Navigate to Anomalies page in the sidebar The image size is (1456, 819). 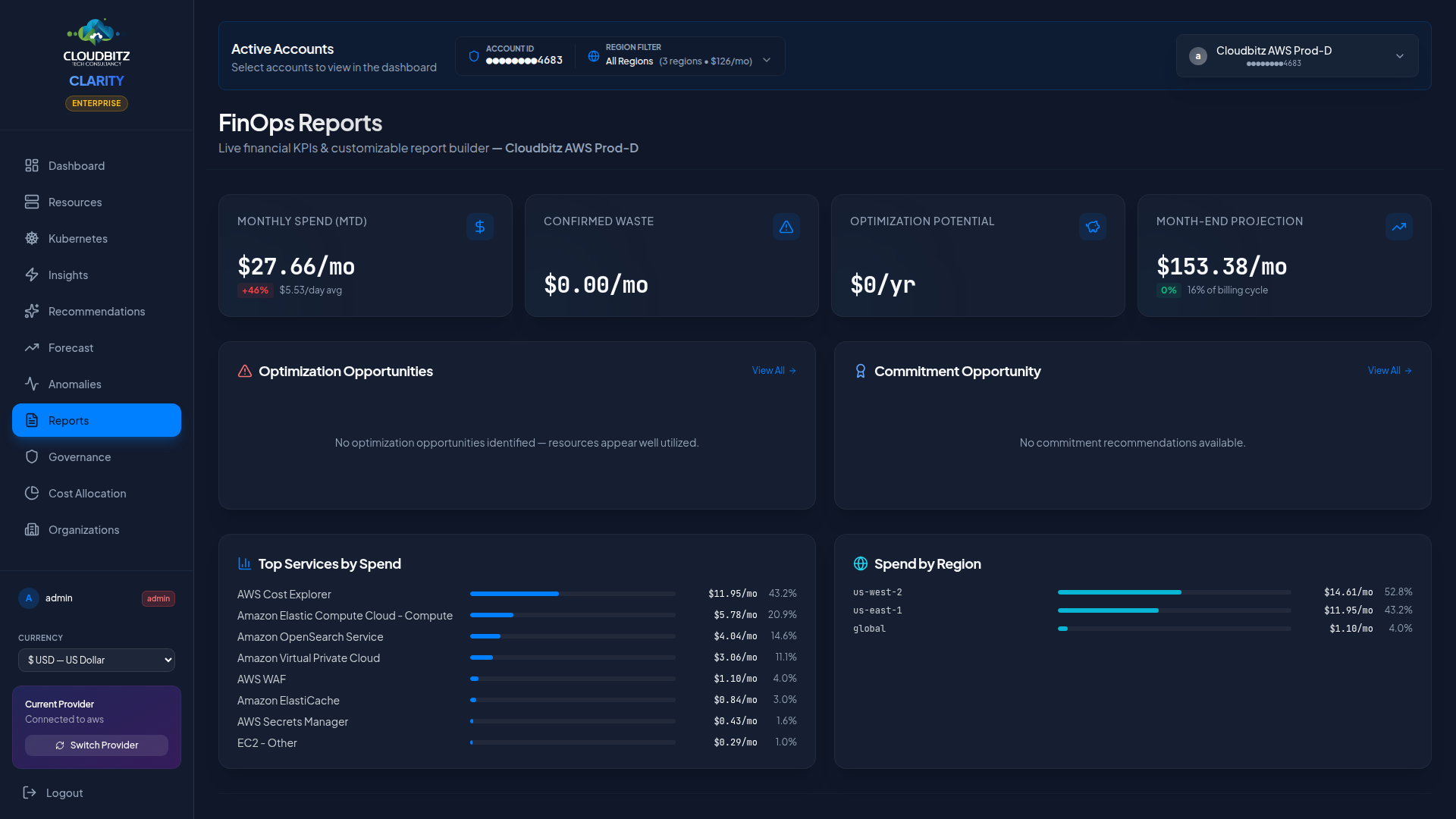tap(74, 384)
